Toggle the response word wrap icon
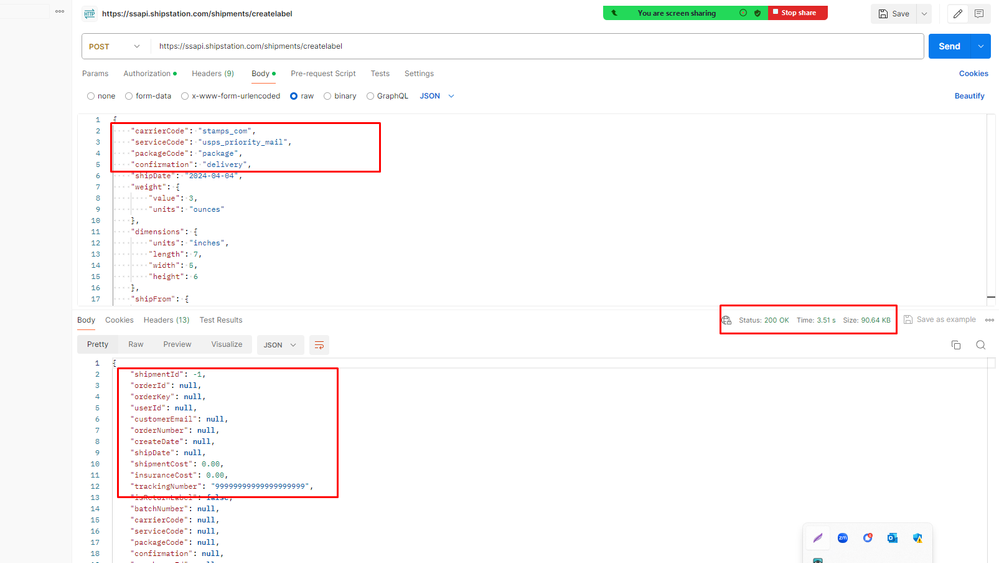The width and height of the screenshot is (999, 563). pyautogui.click(x=320, y=345)
